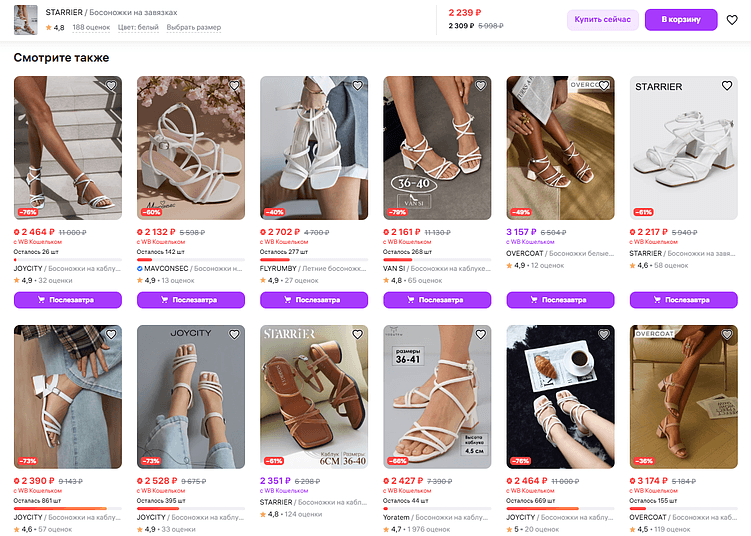Favorite the JOYCITY sandals priced 2 464 ₽
The width and height of the screenshot is (751, 536).
tap(111, 86)
